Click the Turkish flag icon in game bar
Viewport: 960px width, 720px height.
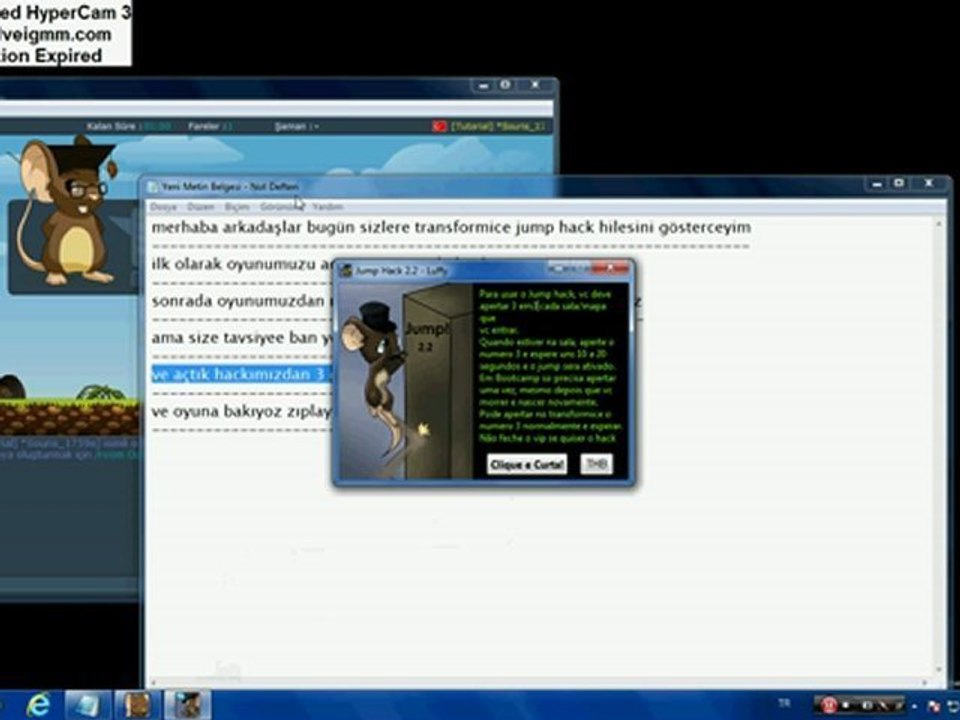point(439,126)
